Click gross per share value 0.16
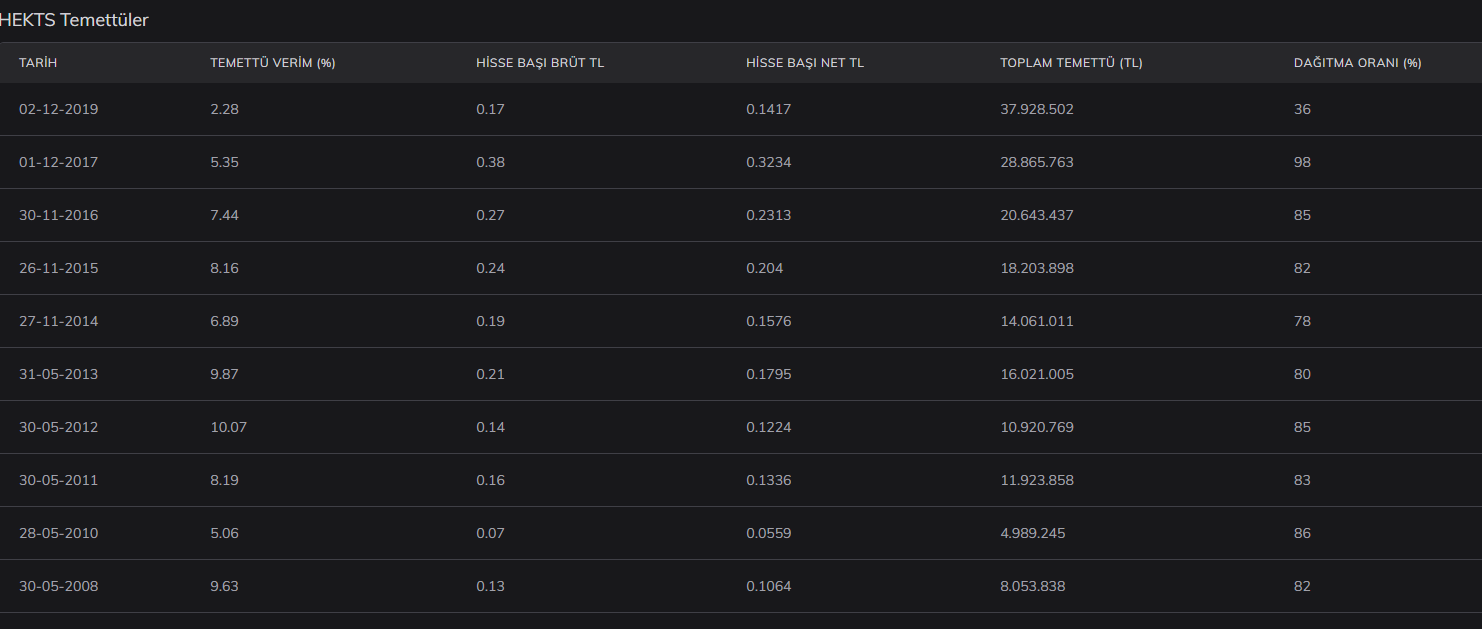Image resolution: width=1482 pixels, height=629 pixels. [490, 480]
